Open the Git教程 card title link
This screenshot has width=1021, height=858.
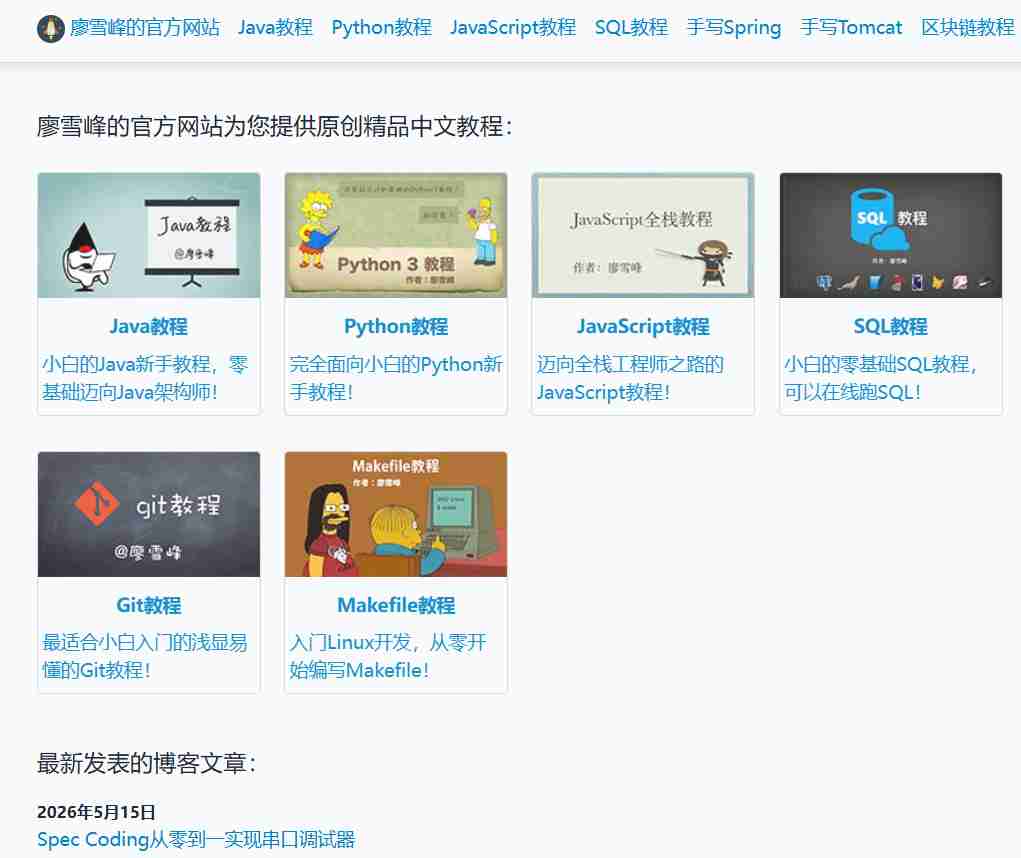pos(149,605)
